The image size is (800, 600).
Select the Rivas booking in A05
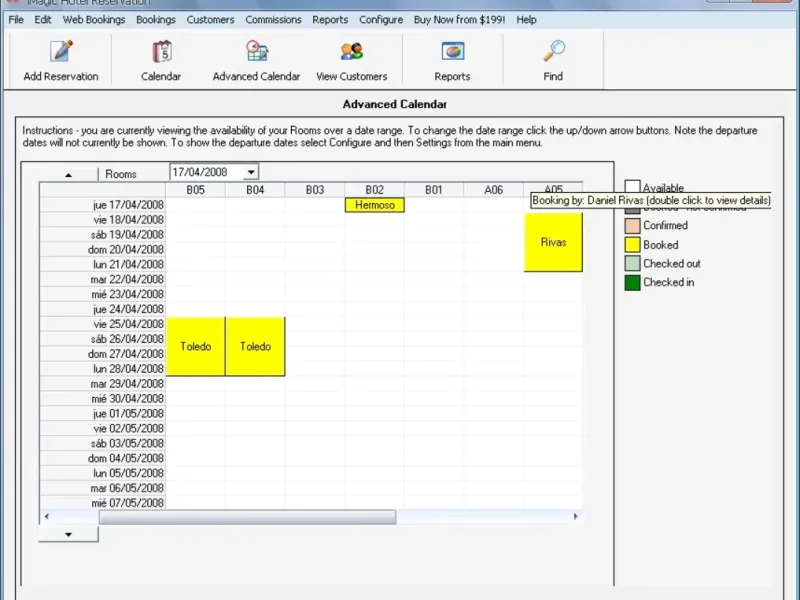(554, 242)
